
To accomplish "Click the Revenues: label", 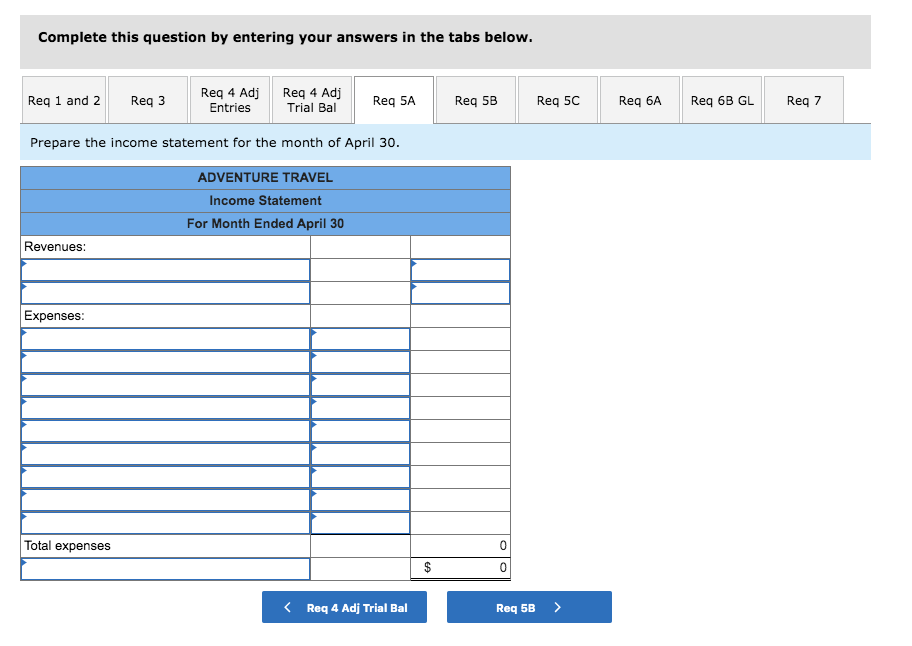I will pos(55,247).
